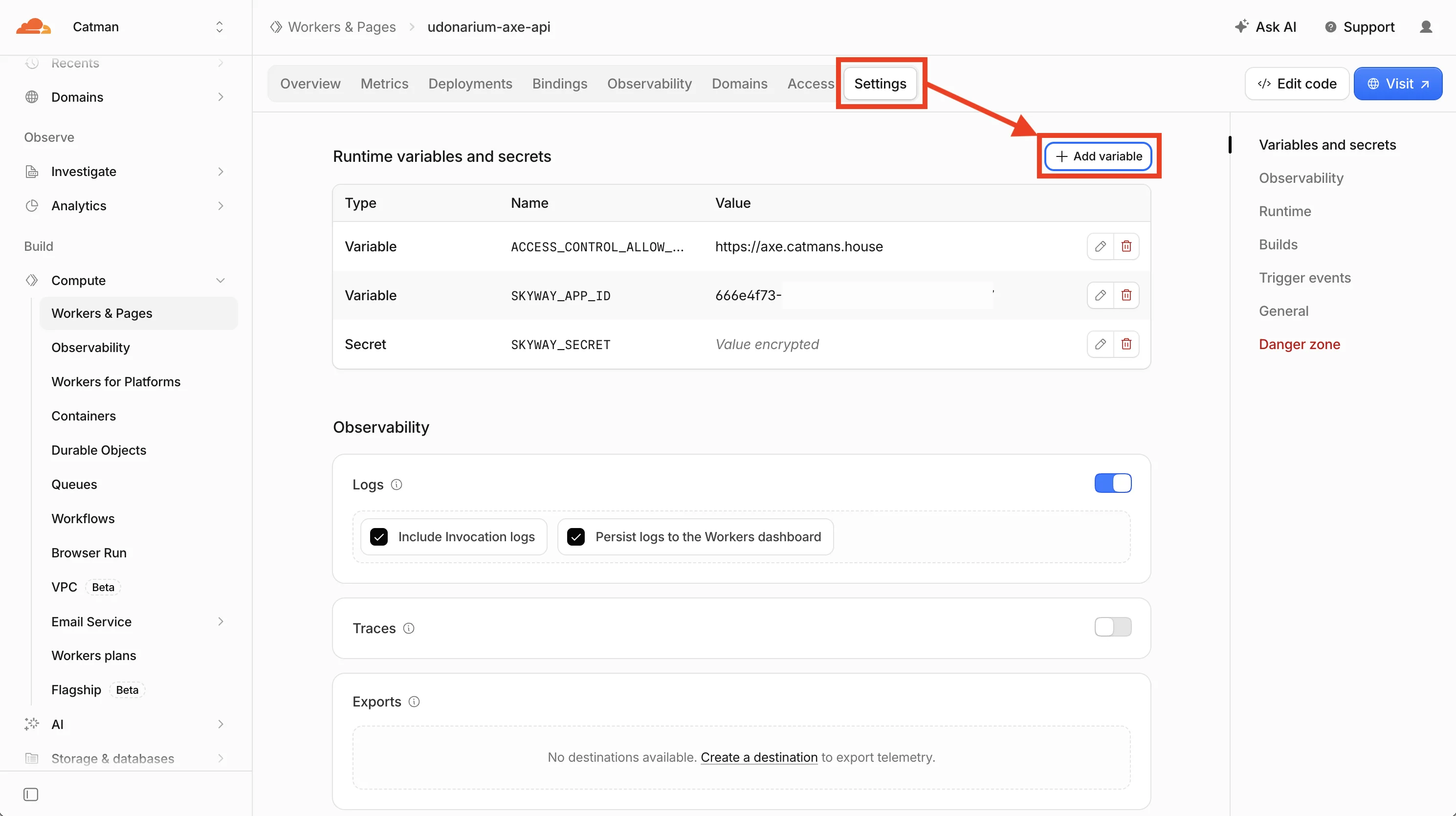This screenshot has width=1456, height=816.
Task: Click the Add variable button
Action: click(x=1098, y=156)
